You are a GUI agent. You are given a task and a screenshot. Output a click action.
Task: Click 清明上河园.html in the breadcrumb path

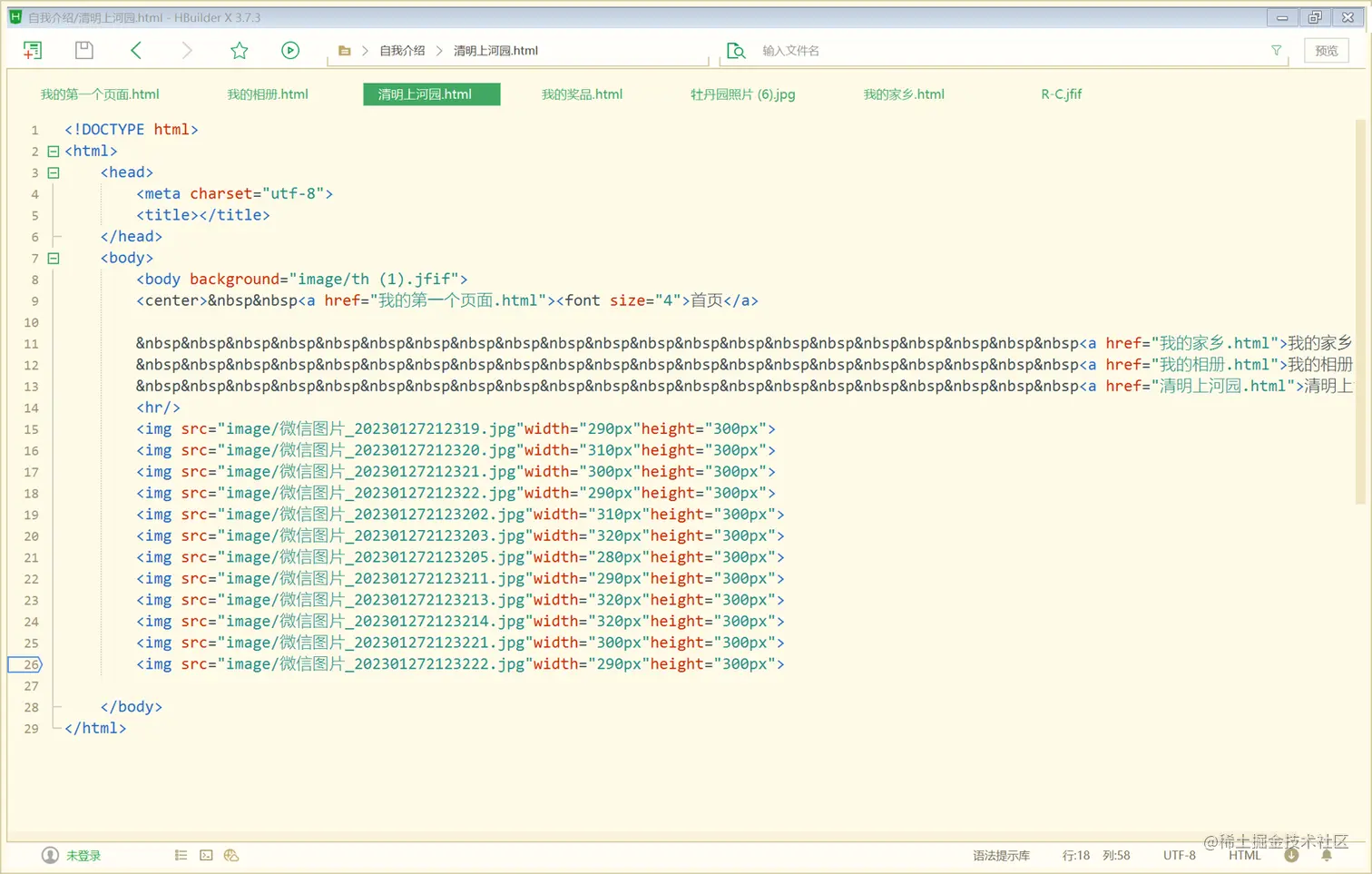(495, 51)
